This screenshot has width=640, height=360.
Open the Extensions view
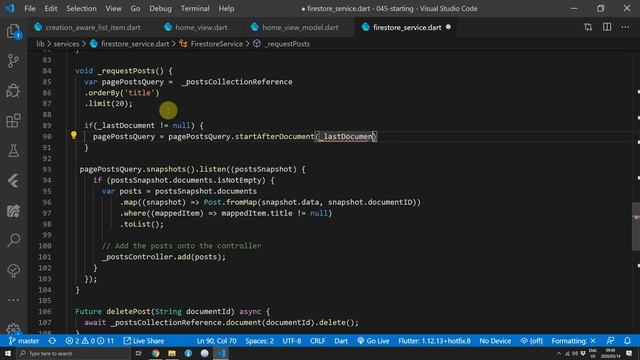[13, 121]
